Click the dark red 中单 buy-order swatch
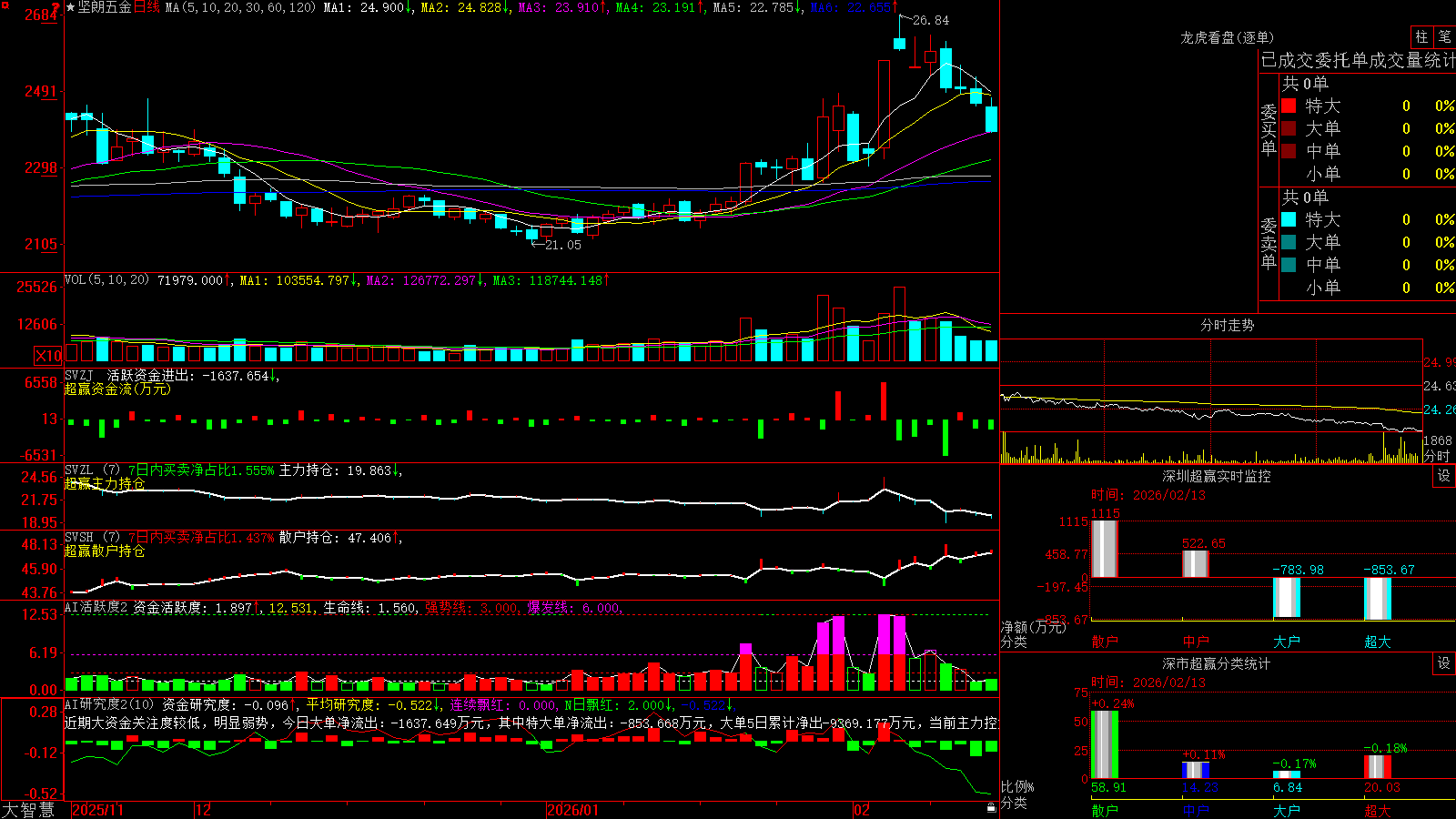The image size is (1456, 819). (x=1289, y=151)
